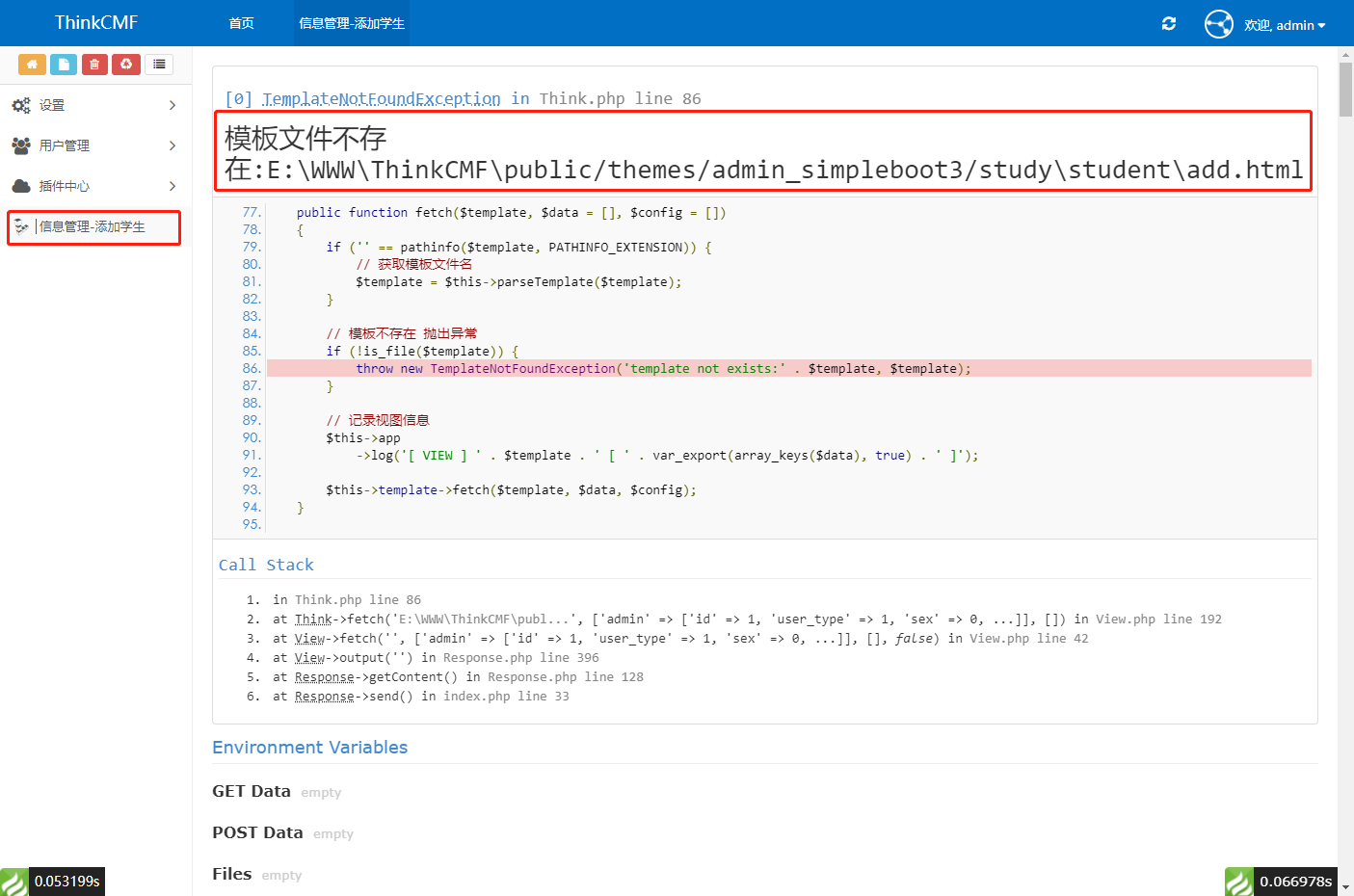This screenshot has width=1354, height=896.
Task: Switch to the 首页 tab
Action: pyautogui.click(x=242, y=23)
